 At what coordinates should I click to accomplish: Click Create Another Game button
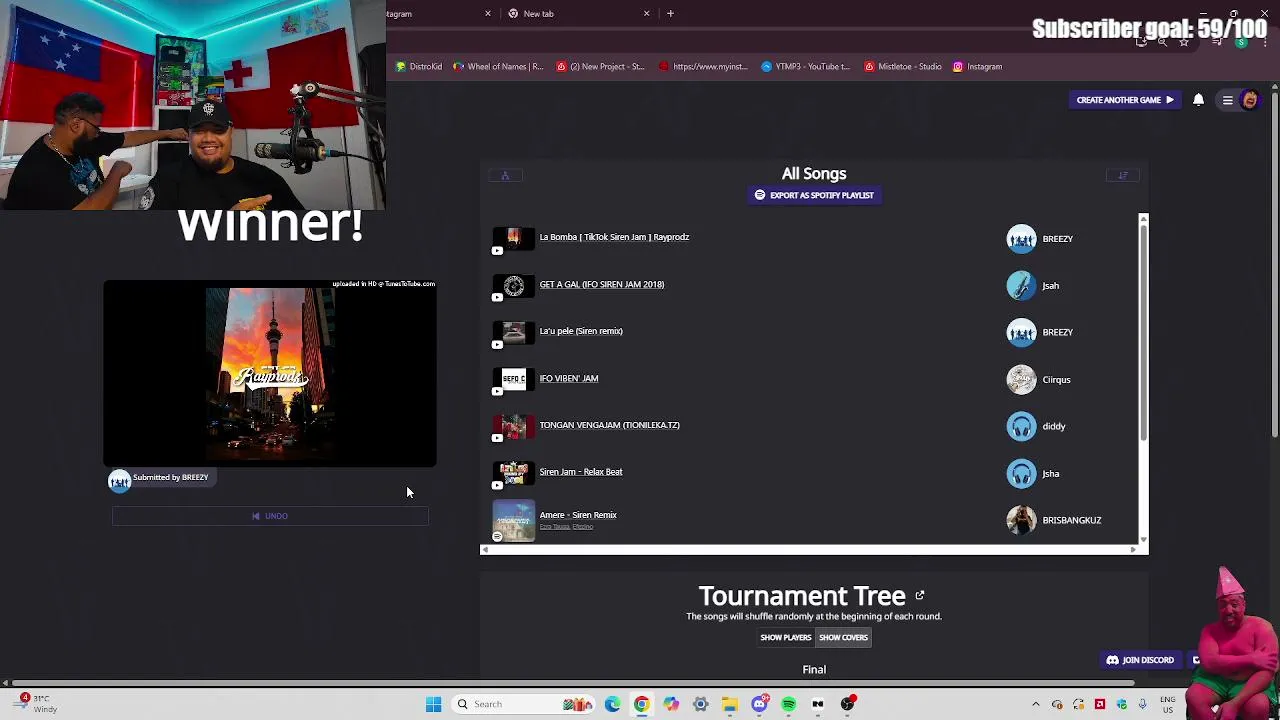[1125, 100]
